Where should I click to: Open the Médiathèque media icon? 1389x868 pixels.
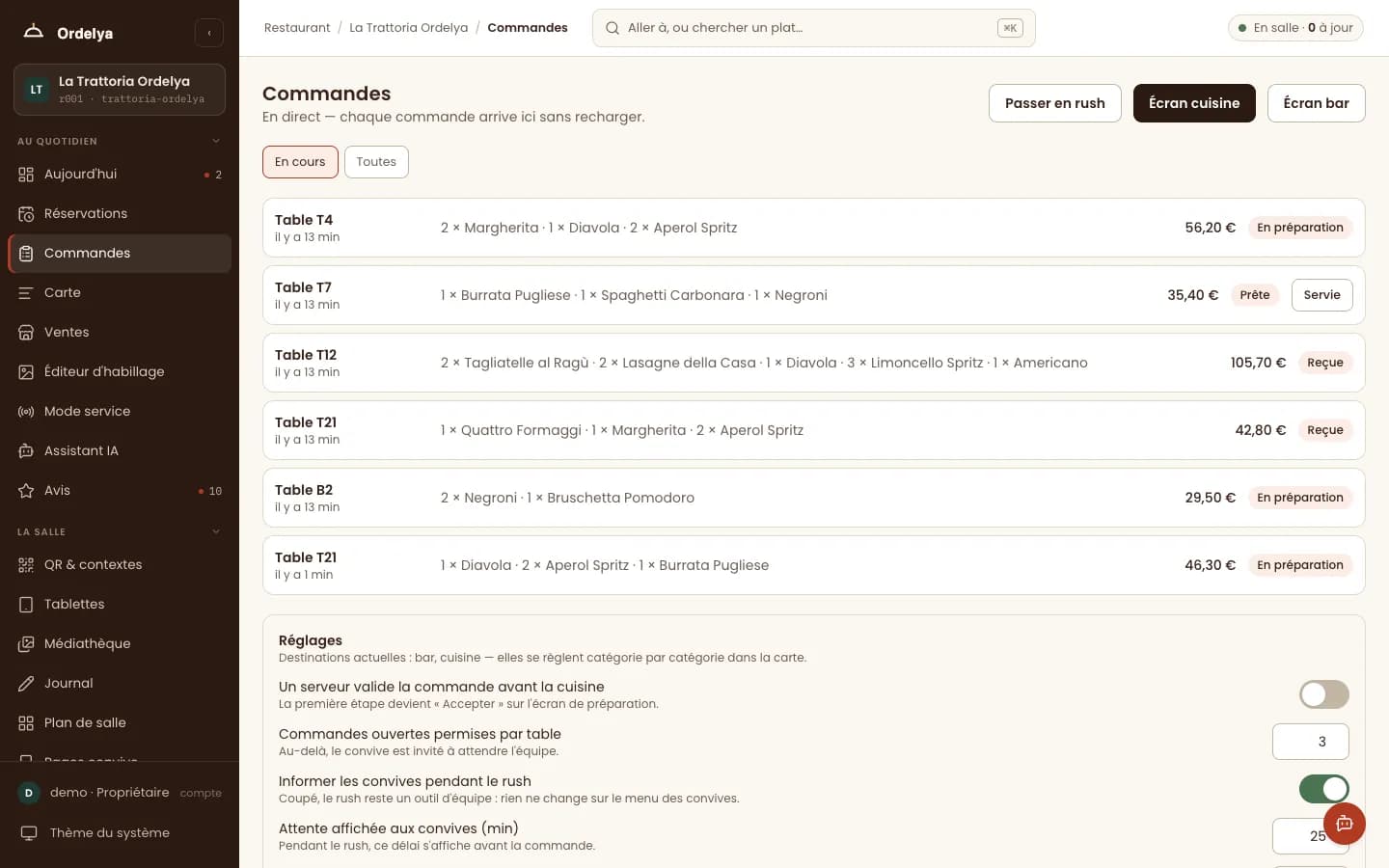(x=26, y=644)
